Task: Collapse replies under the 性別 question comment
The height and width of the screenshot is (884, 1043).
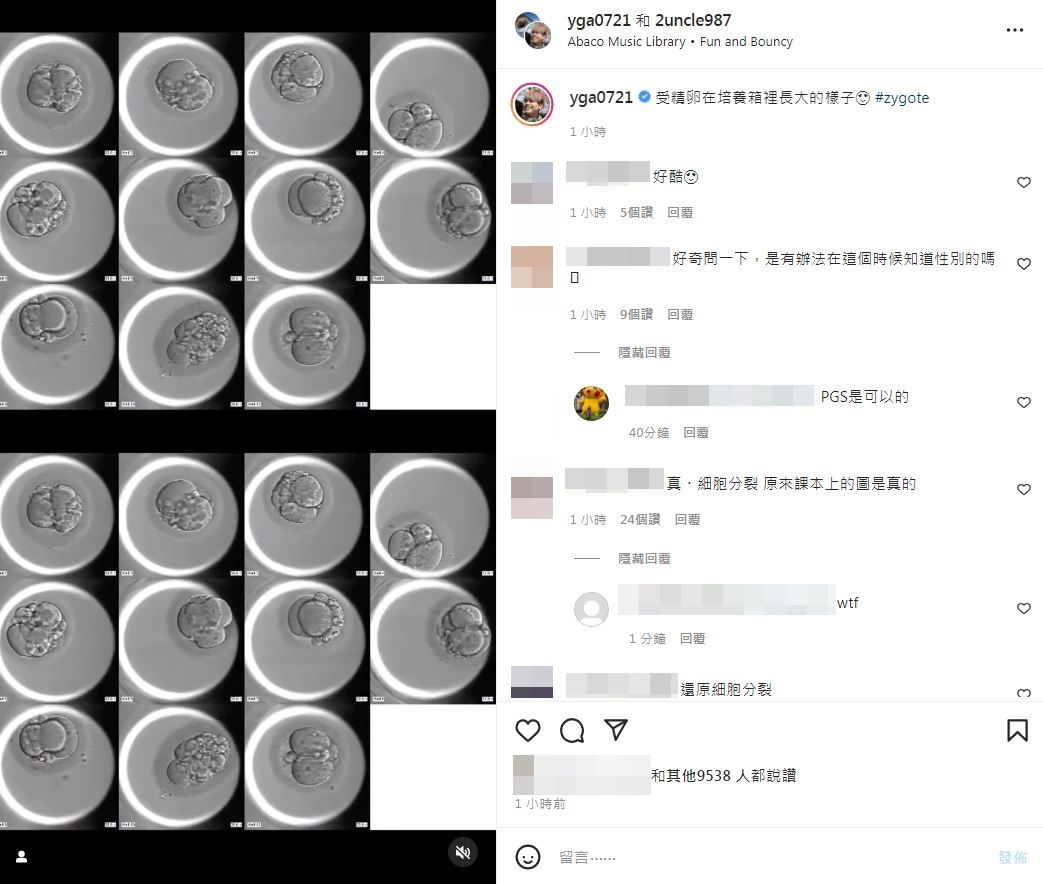Action: click(x=644, y=353)
